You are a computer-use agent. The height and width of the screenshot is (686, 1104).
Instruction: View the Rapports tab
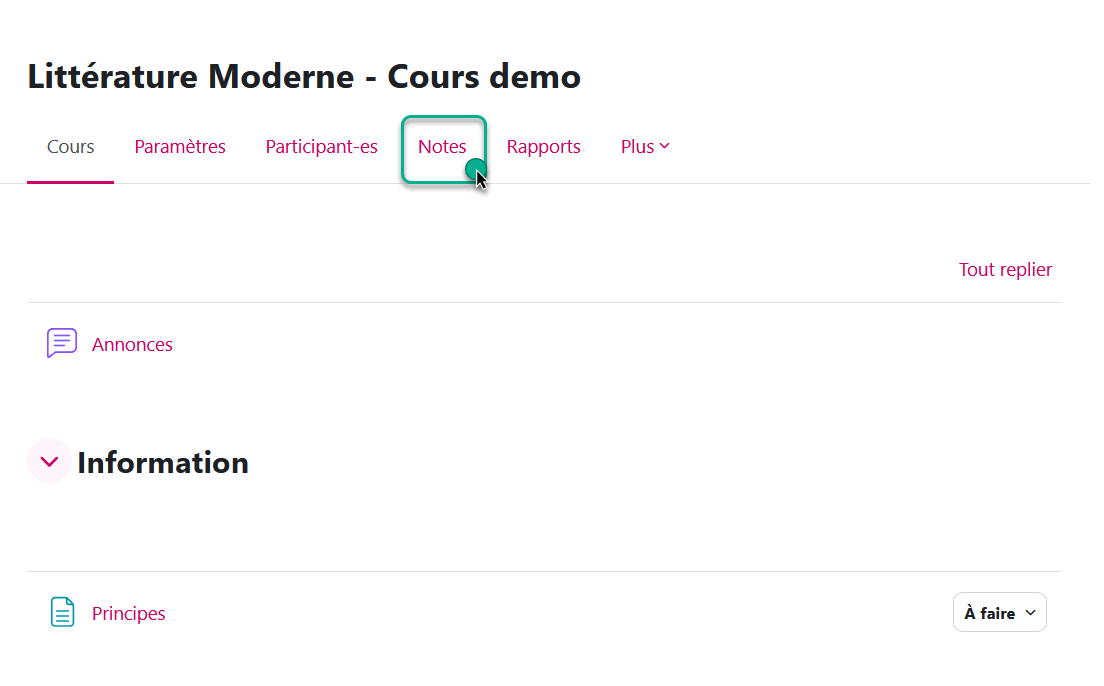point(543,147)
